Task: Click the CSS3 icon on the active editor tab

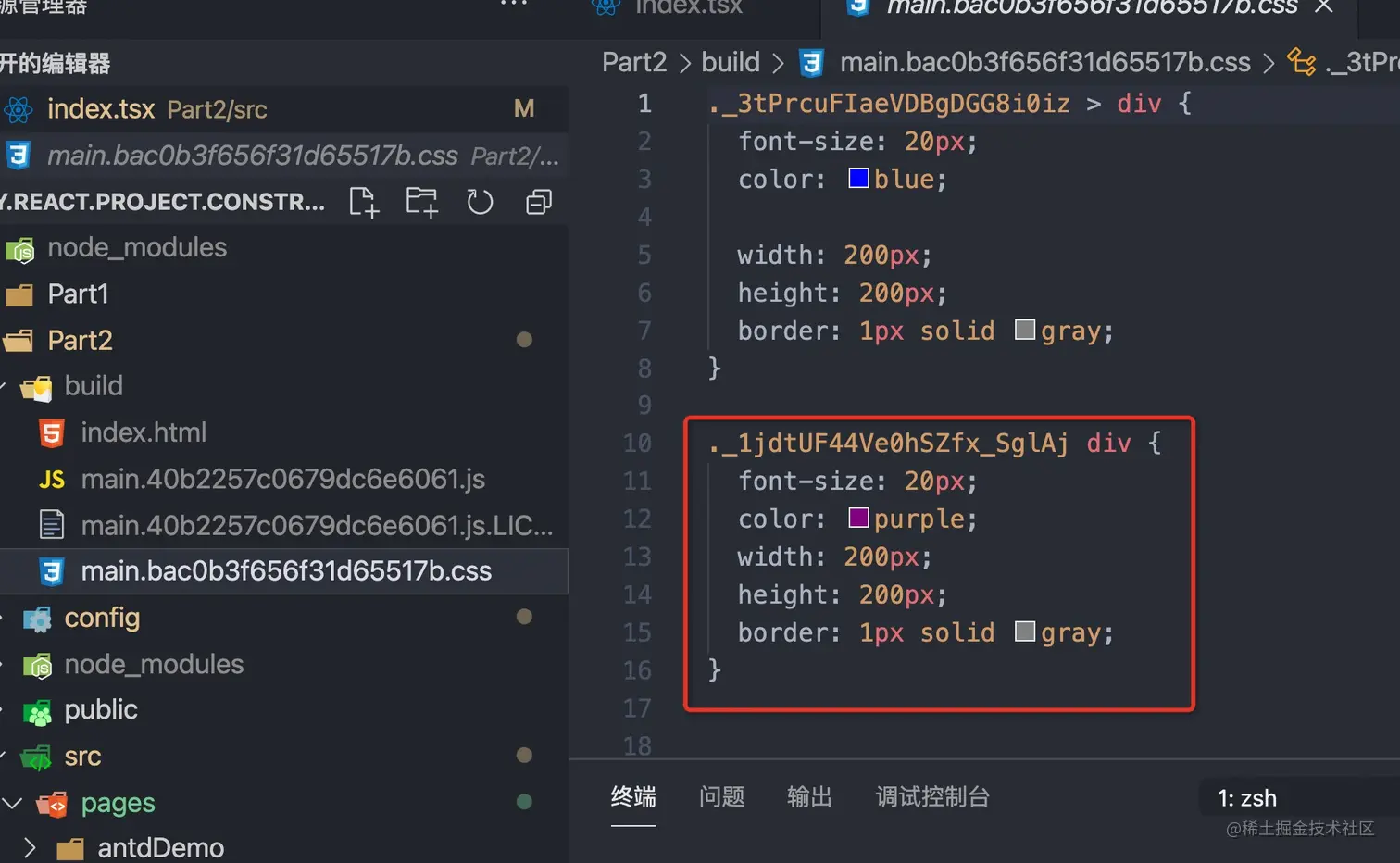Action: tap(856, 7)
